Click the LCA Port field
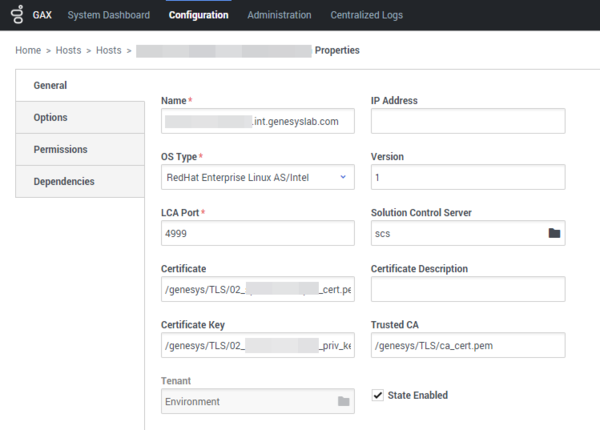600x430 pixels. click(257, 233)
